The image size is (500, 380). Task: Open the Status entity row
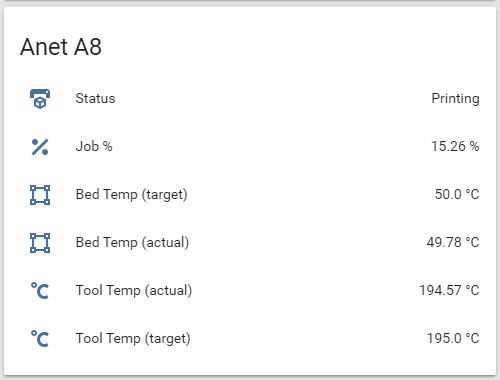[250, 99]
